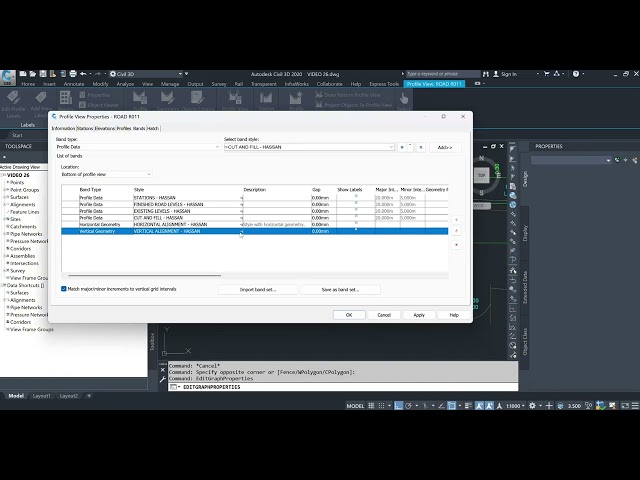
Task: Click the pick band style icon before Add button
Action: 421,147
